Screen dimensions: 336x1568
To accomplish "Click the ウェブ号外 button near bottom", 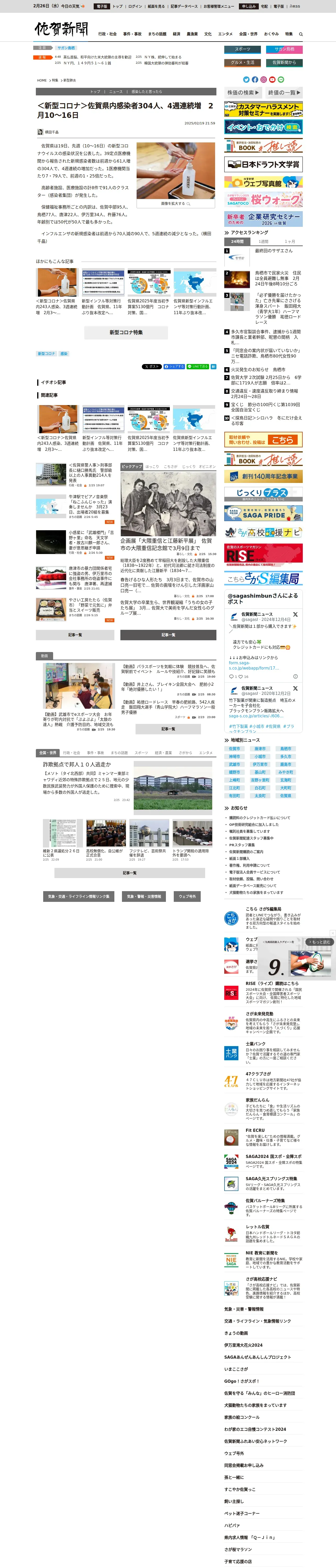I will pos(187,897).
